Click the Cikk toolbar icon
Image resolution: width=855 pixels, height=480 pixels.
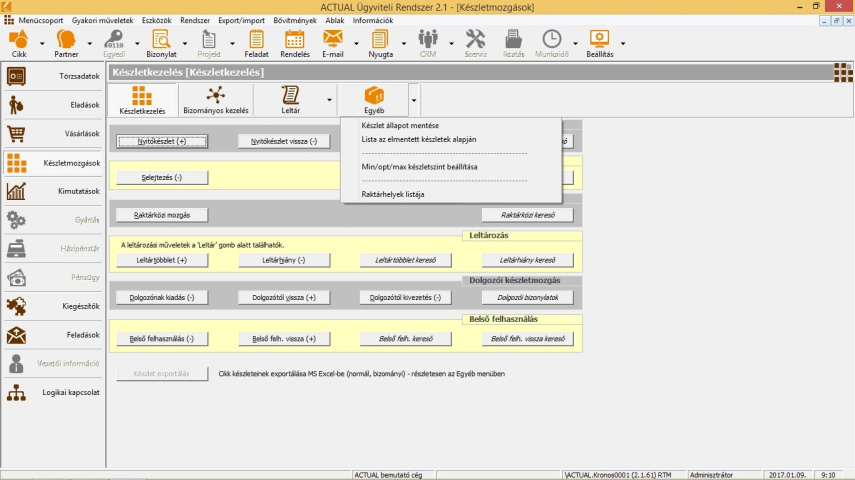click(19, 39)
